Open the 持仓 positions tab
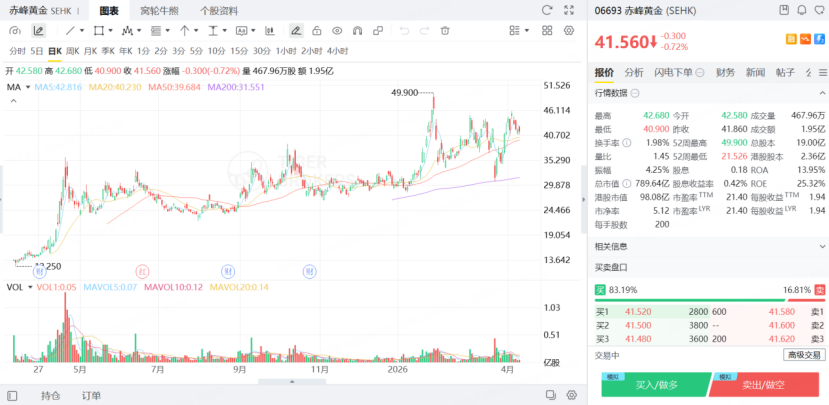The height and width of the screenshot is (405, 829). point(51,395)
